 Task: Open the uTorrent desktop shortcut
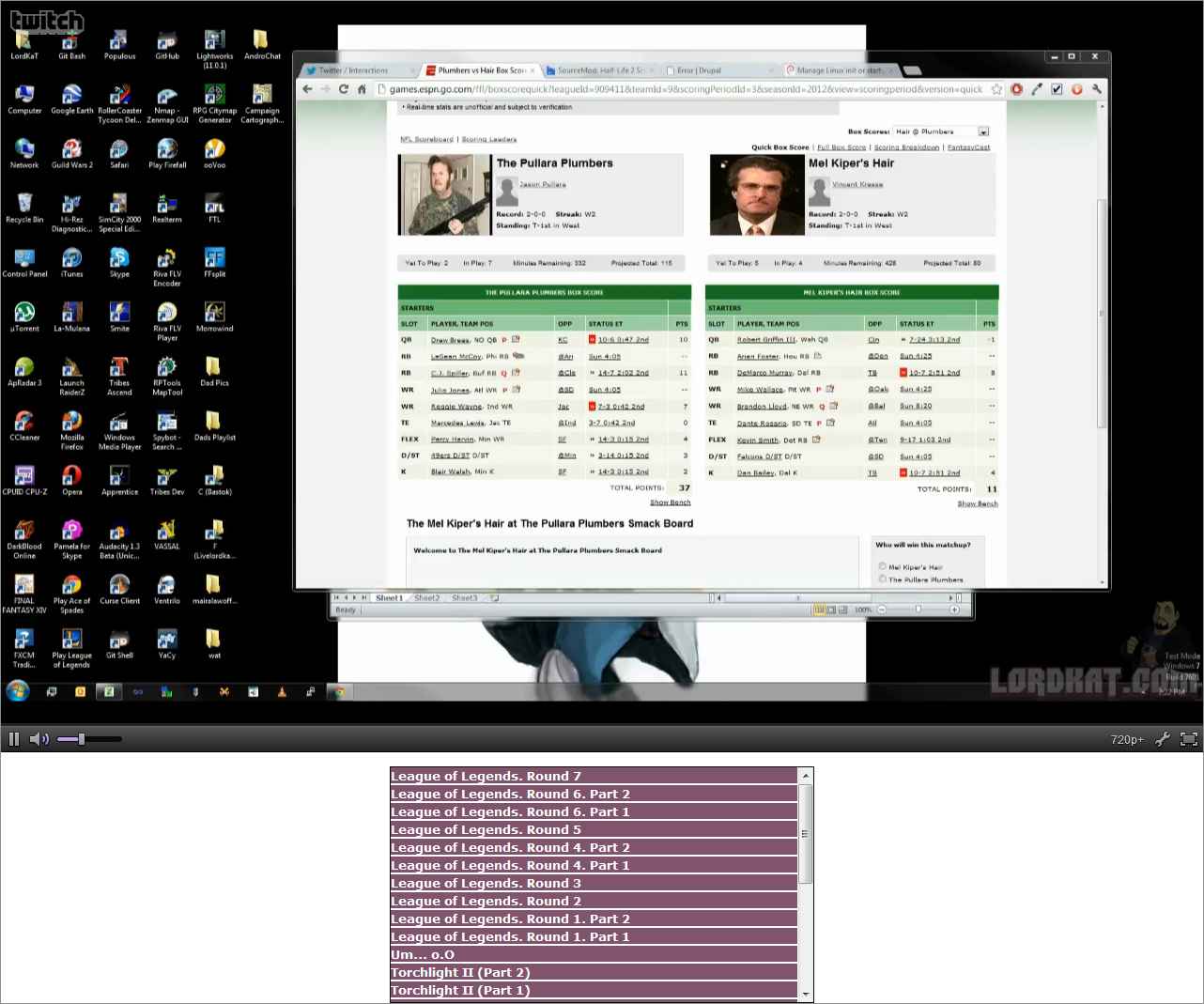[24, 317]
